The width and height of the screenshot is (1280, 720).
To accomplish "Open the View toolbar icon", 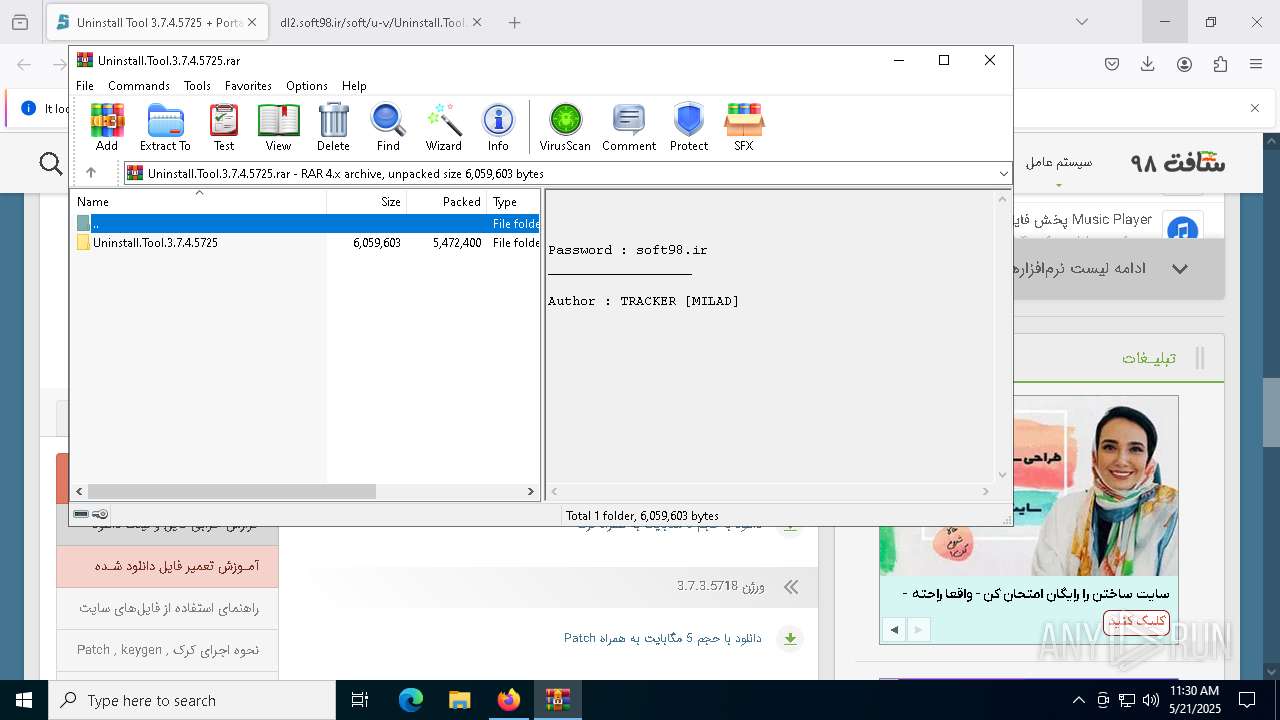I will (x=278, y=127).
